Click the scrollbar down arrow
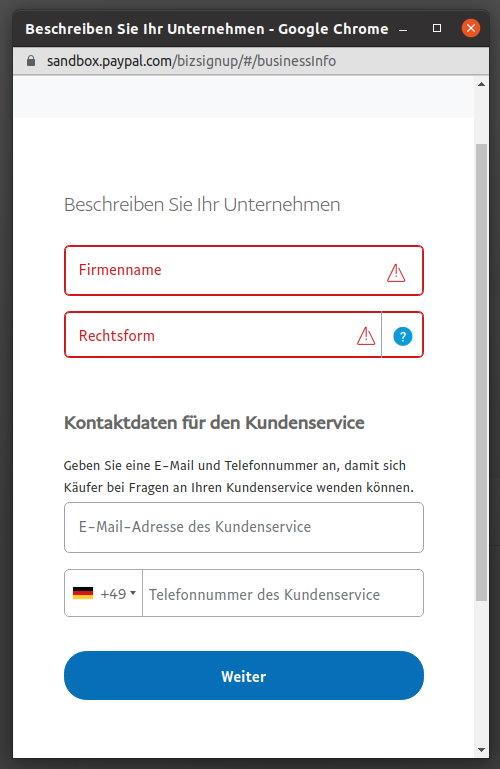 481,750
